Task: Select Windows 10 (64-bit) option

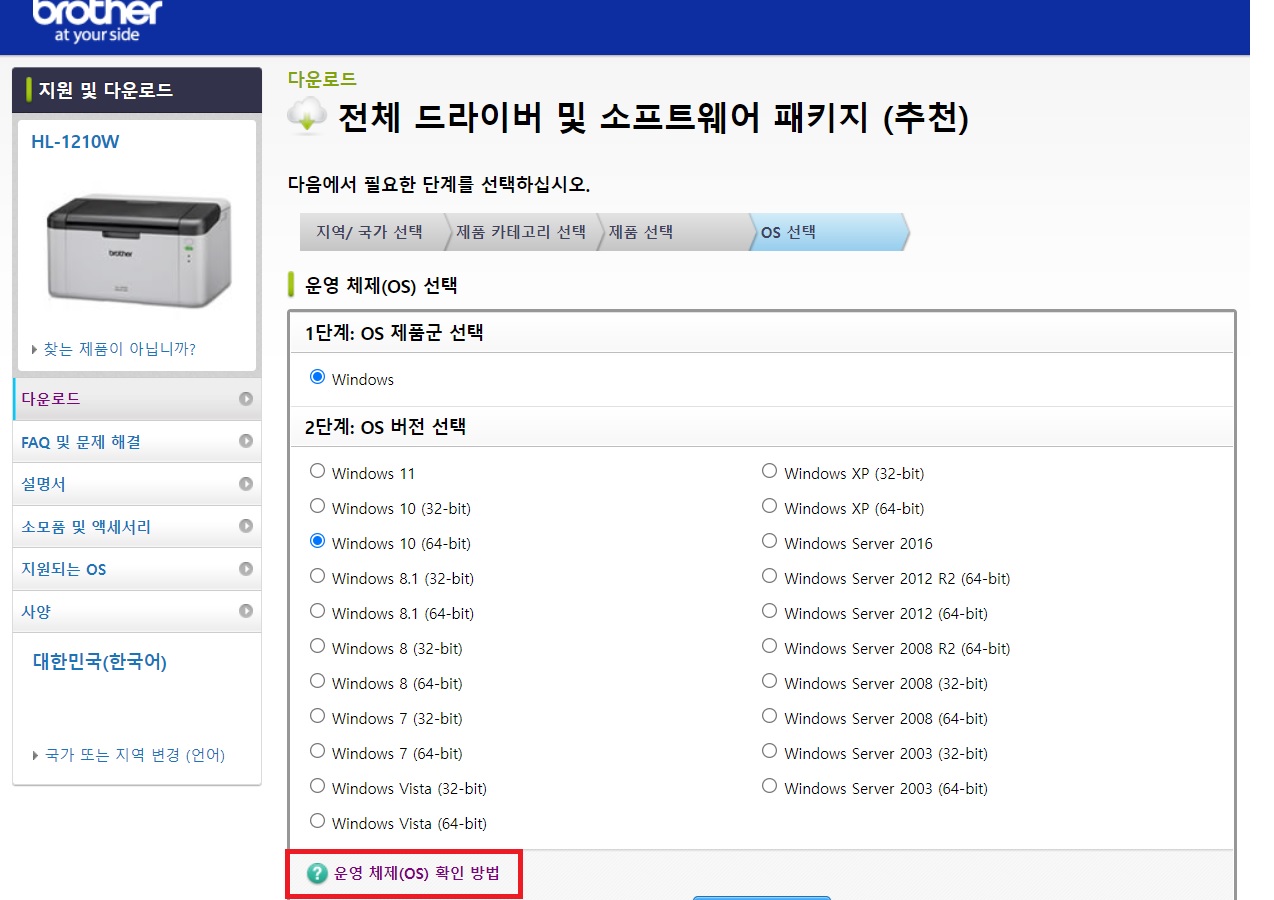Action: click(x=317, y=541)
